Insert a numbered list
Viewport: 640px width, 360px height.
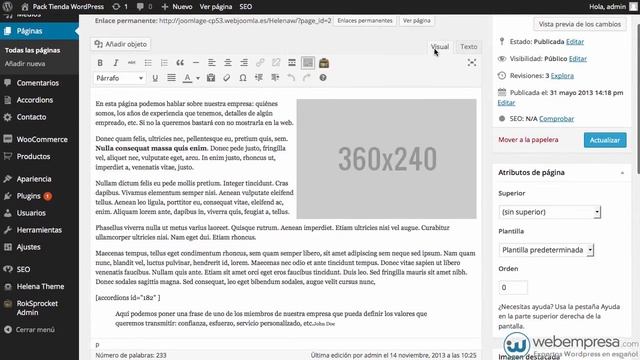pos(164,63)
